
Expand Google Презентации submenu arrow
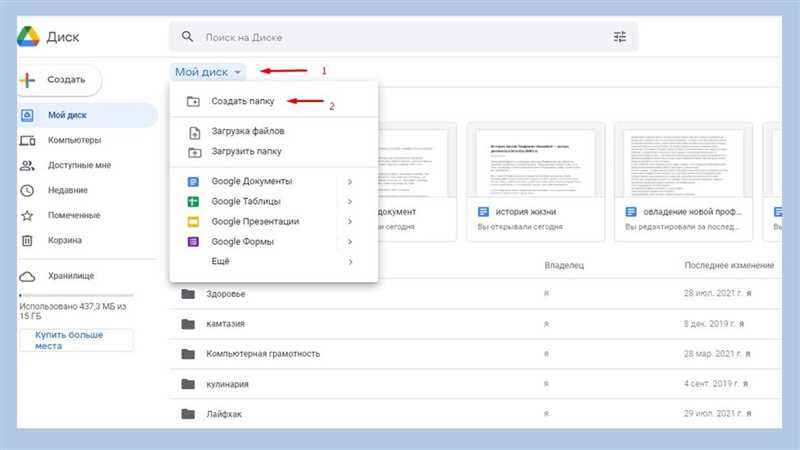tap(350, 221)
